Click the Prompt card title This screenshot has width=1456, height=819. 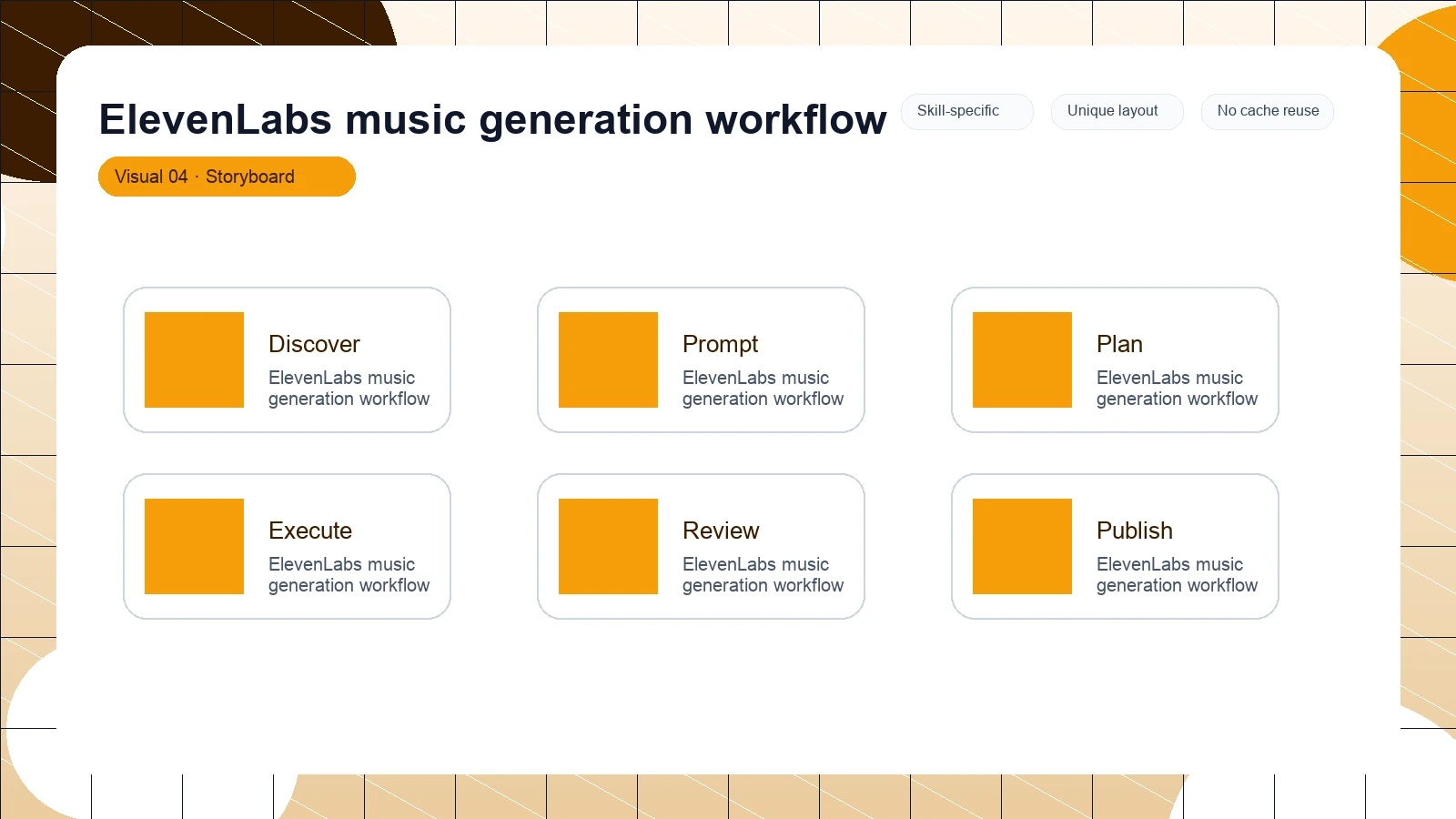click(x=720, y=344)
